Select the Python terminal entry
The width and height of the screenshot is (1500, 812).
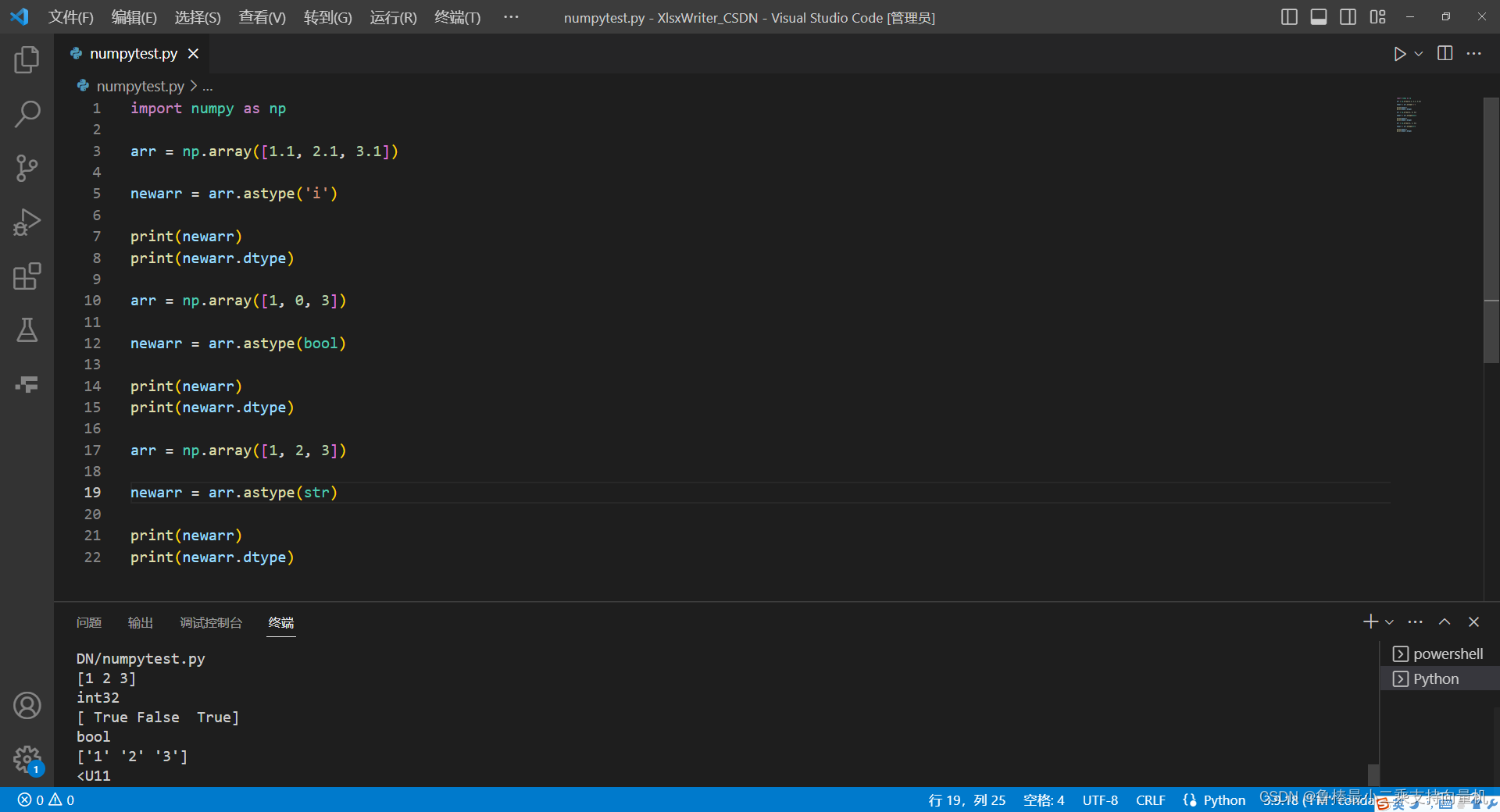pos(1438,679)
